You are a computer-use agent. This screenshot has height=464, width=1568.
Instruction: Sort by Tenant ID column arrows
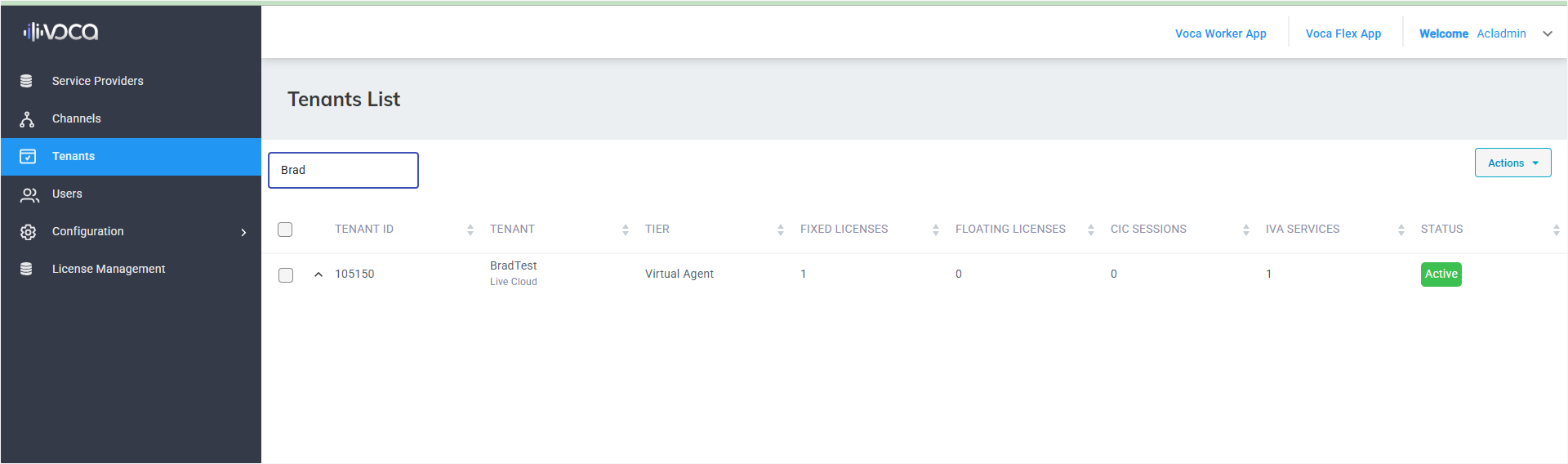pos(470,230)
